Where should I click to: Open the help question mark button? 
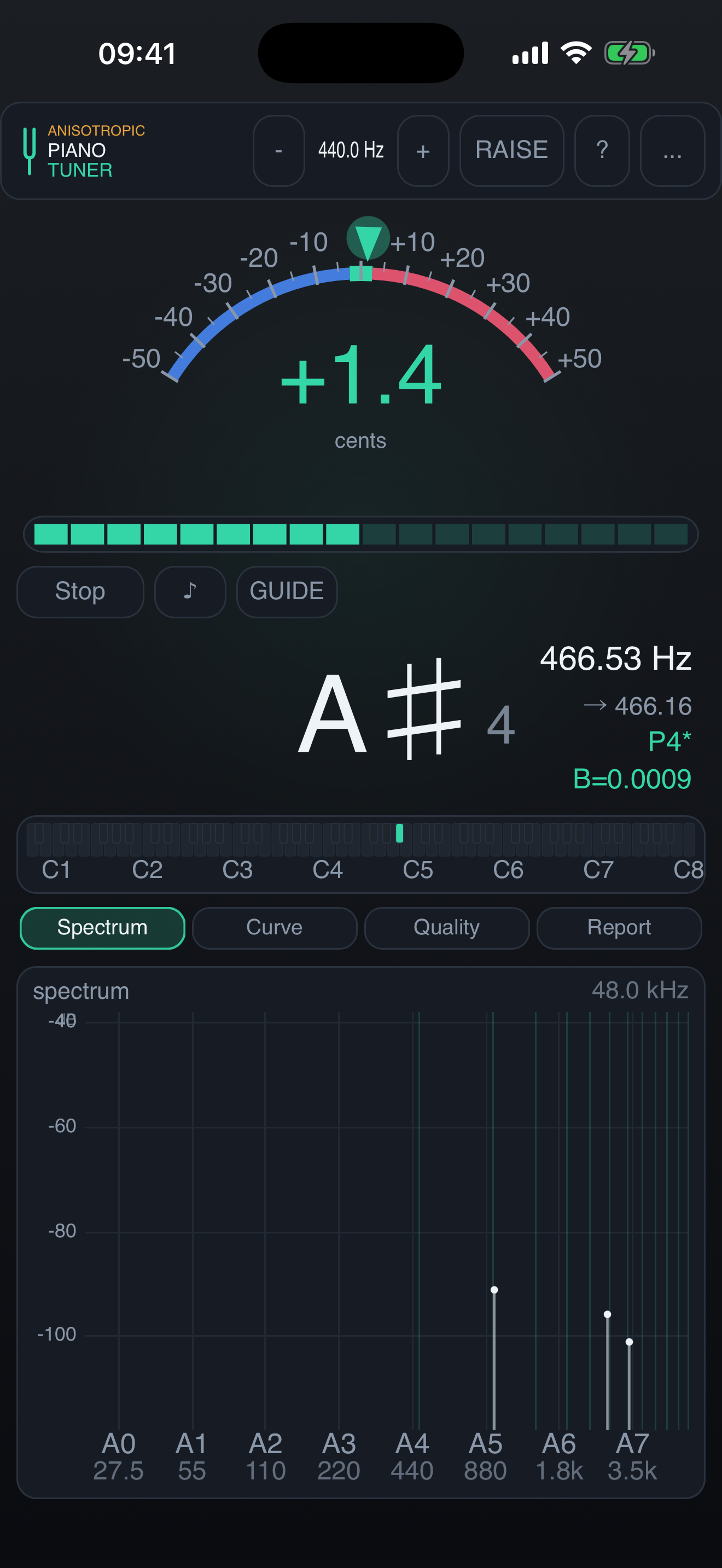[x=602, y=150]
